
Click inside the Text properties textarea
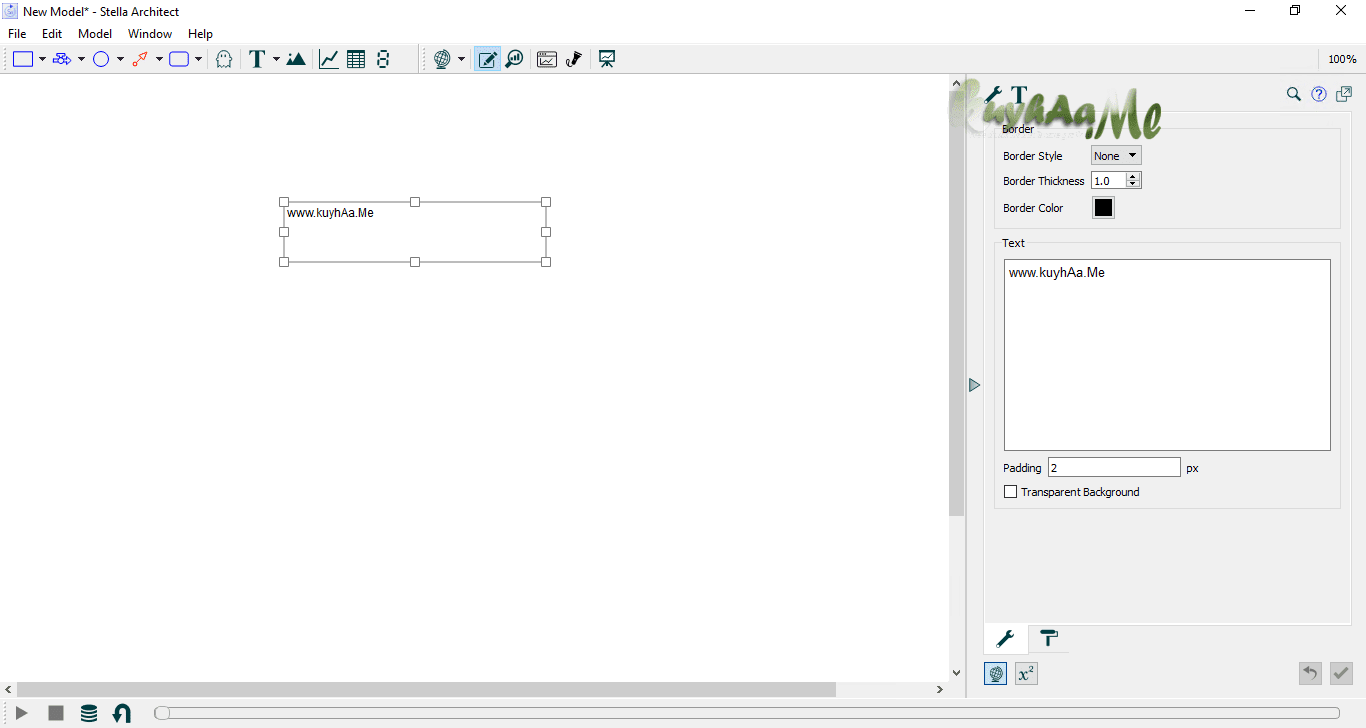1167,355
